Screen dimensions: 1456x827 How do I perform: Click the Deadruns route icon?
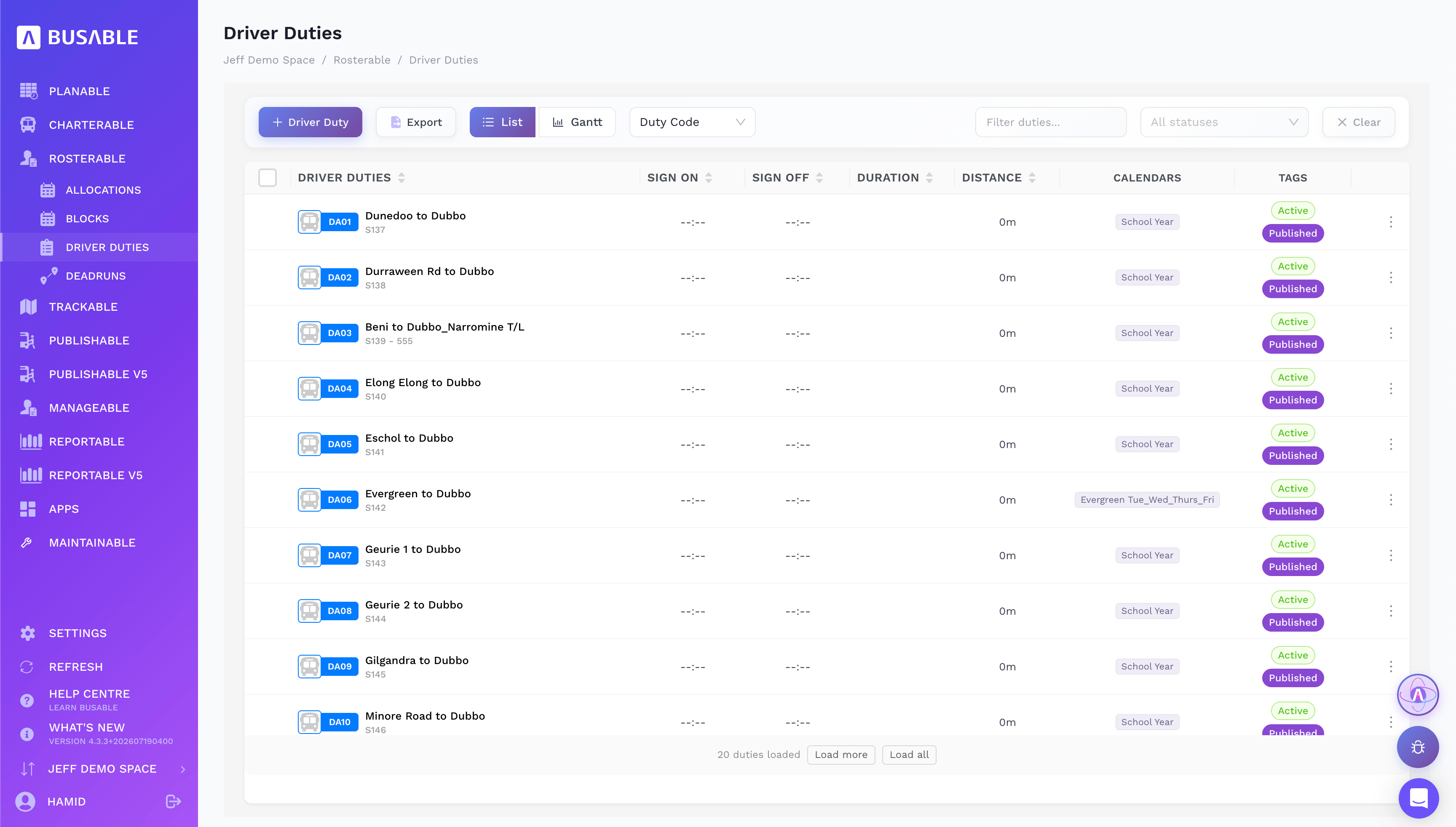click(x=49, y=276)
